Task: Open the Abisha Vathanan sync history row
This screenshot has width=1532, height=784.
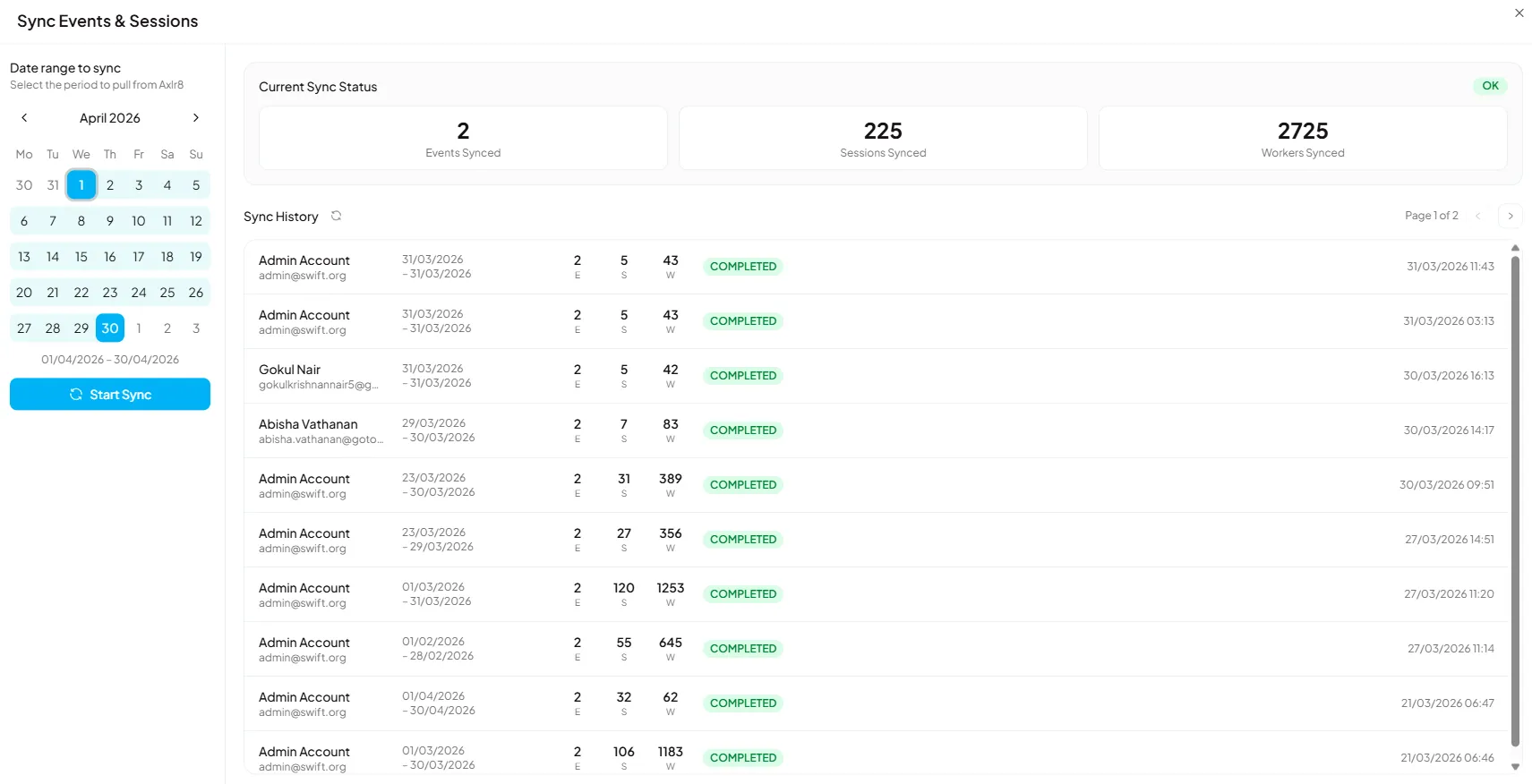Action: coord(877,430)
